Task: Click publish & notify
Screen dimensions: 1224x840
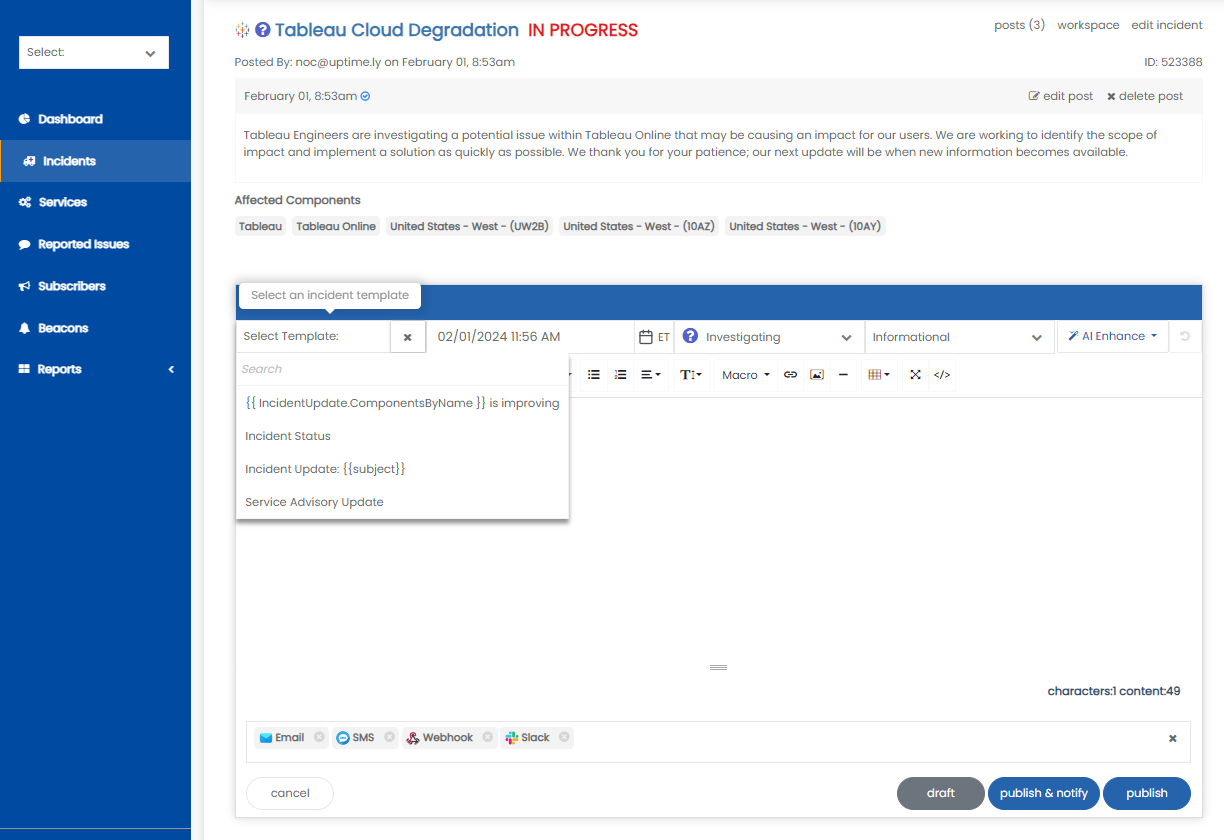Action: tap(1044, 793)
